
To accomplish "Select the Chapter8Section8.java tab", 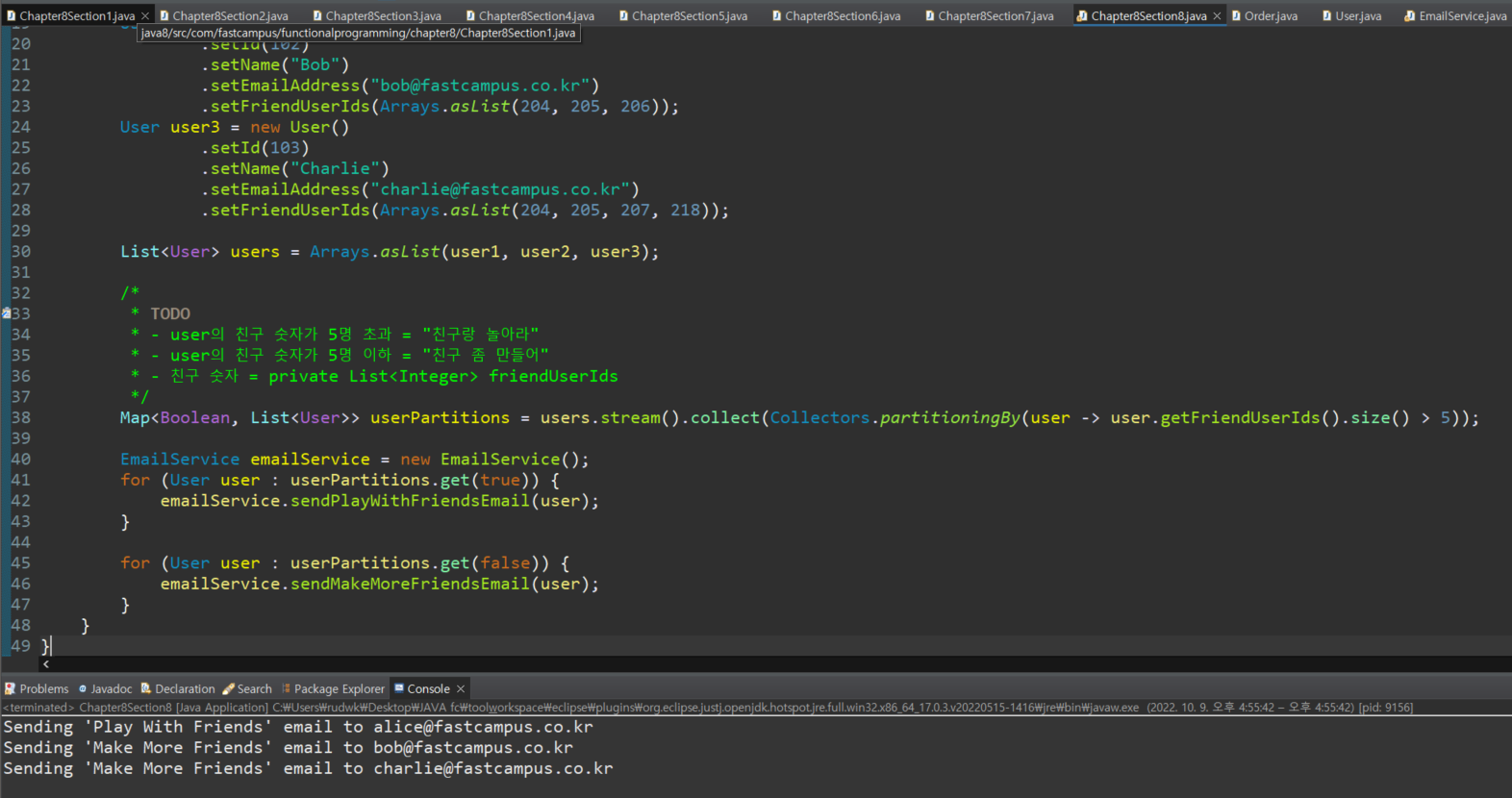I will (1148, 15).
